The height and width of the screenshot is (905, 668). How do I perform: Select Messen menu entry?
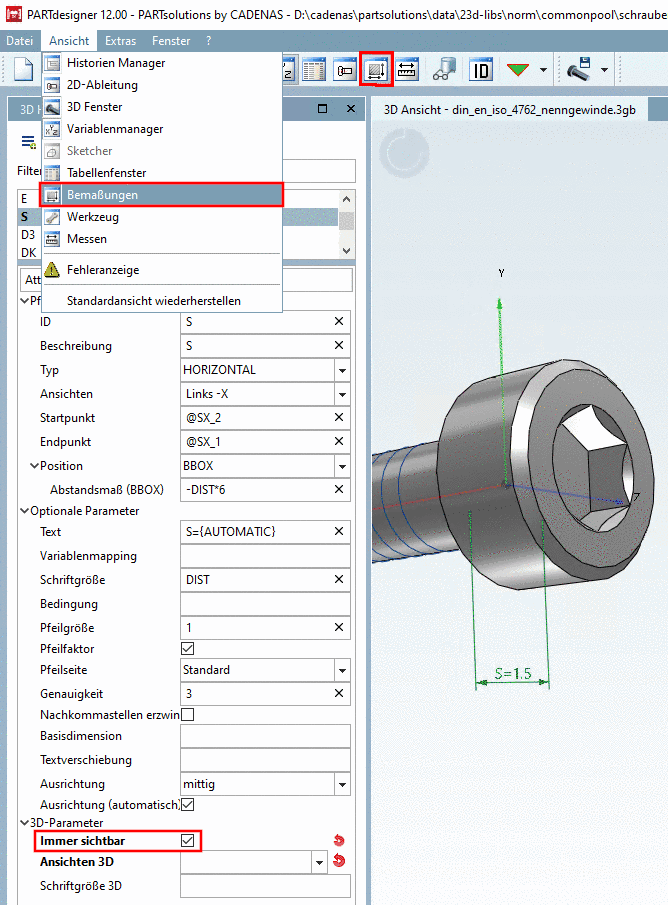click(162, 239)
